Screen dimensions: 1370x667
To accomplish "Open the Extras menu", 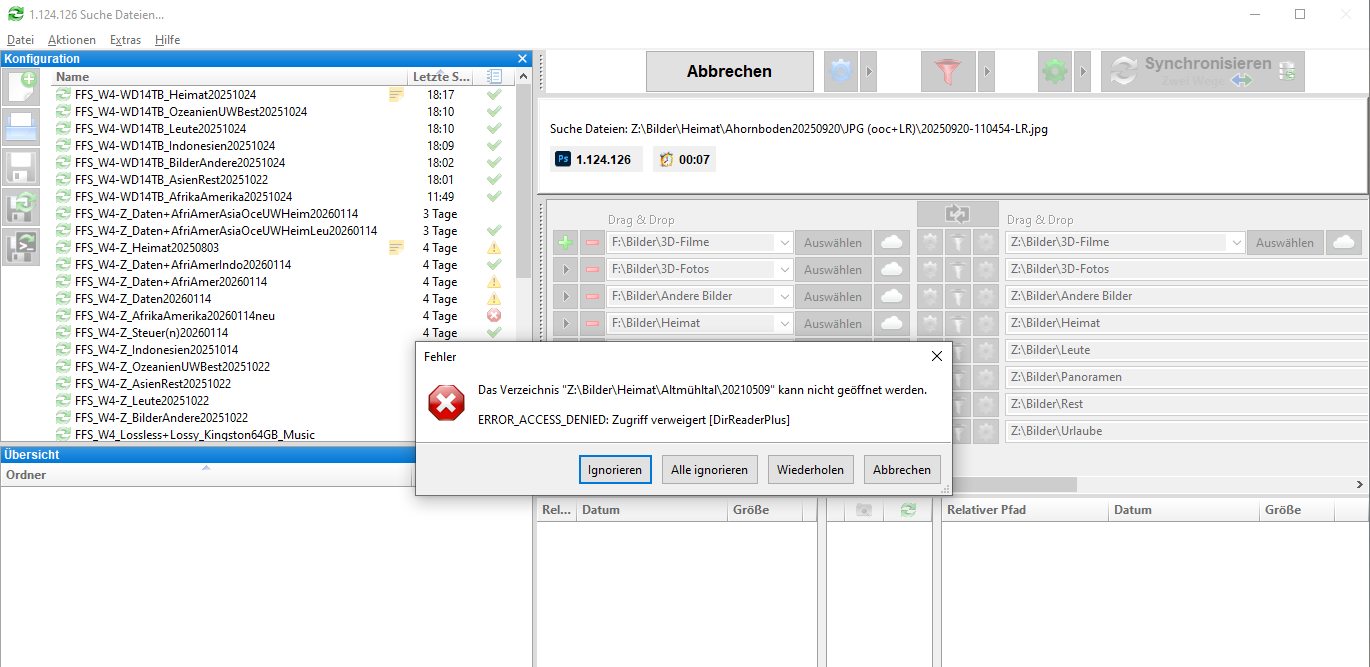I will [x=125, y=40].
